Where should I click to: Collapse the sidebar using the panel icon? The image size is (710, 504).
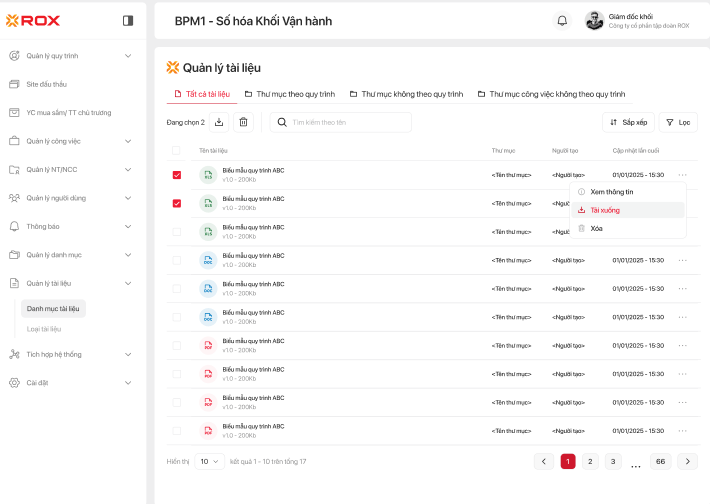(128, 20)
